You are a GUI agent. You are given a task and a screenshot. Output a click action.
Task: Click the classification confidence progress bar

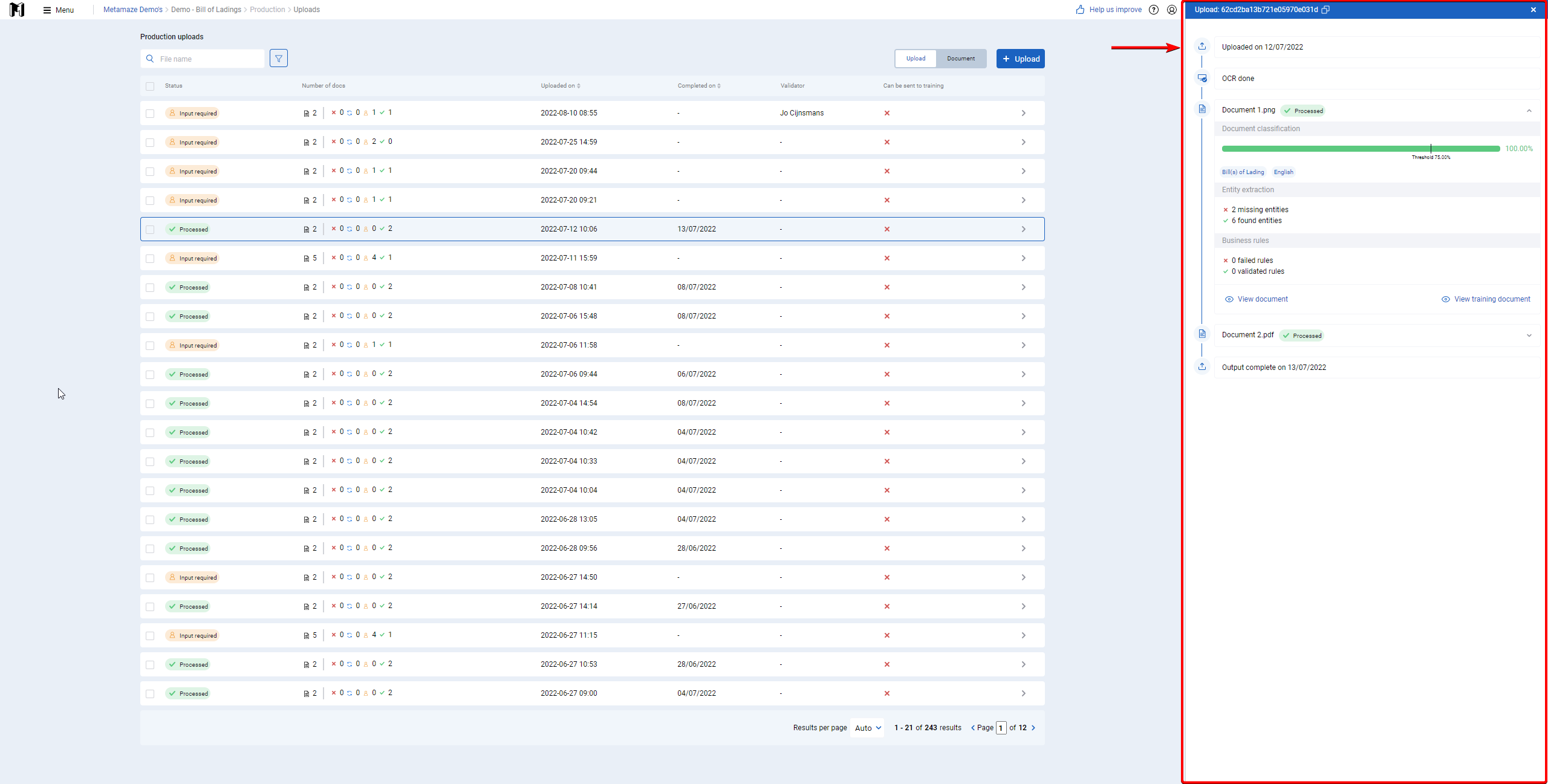[x=1361, y=149]
